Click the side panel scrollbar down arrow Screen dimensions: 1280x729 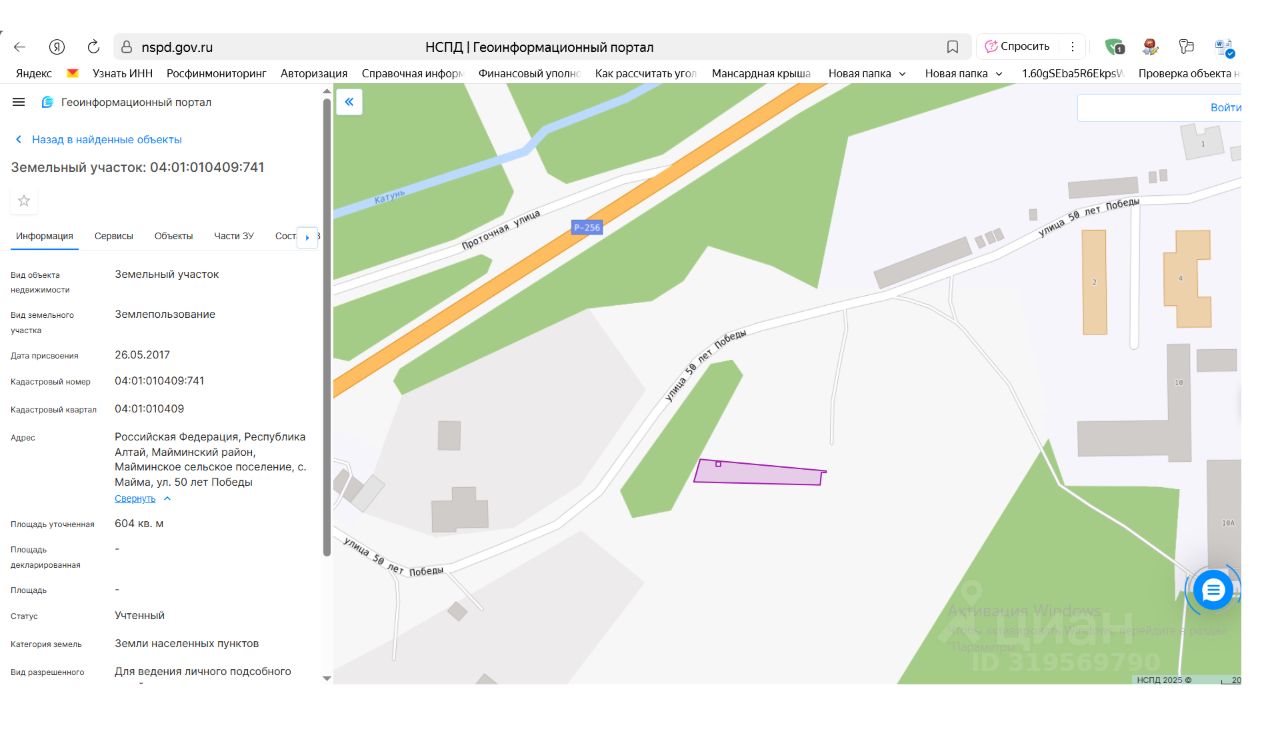tap(326, 678)
